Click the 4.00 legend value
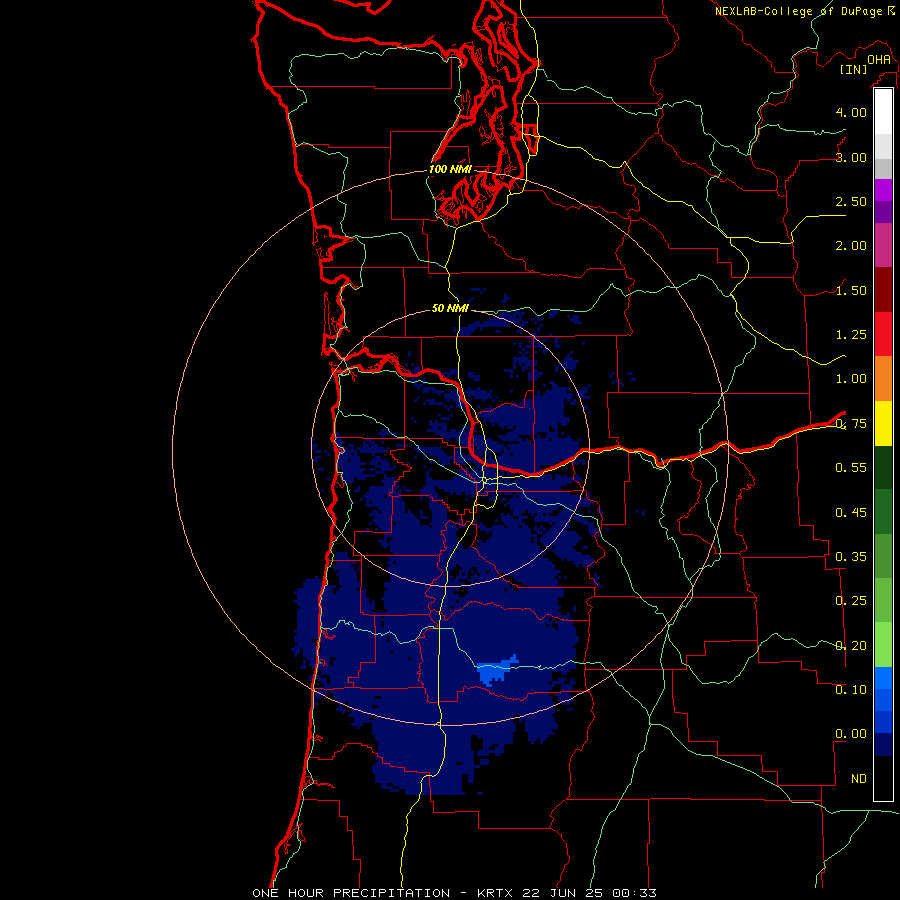The height and width of the screenshot is (900, 900). [x=851, y=112]
